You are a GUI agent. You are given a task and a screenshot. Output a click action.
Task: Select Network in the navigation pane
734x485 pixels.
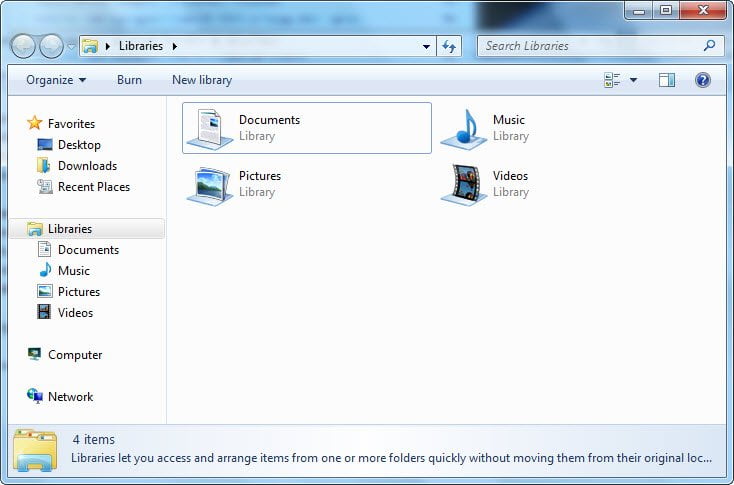(x=71, y=397)
